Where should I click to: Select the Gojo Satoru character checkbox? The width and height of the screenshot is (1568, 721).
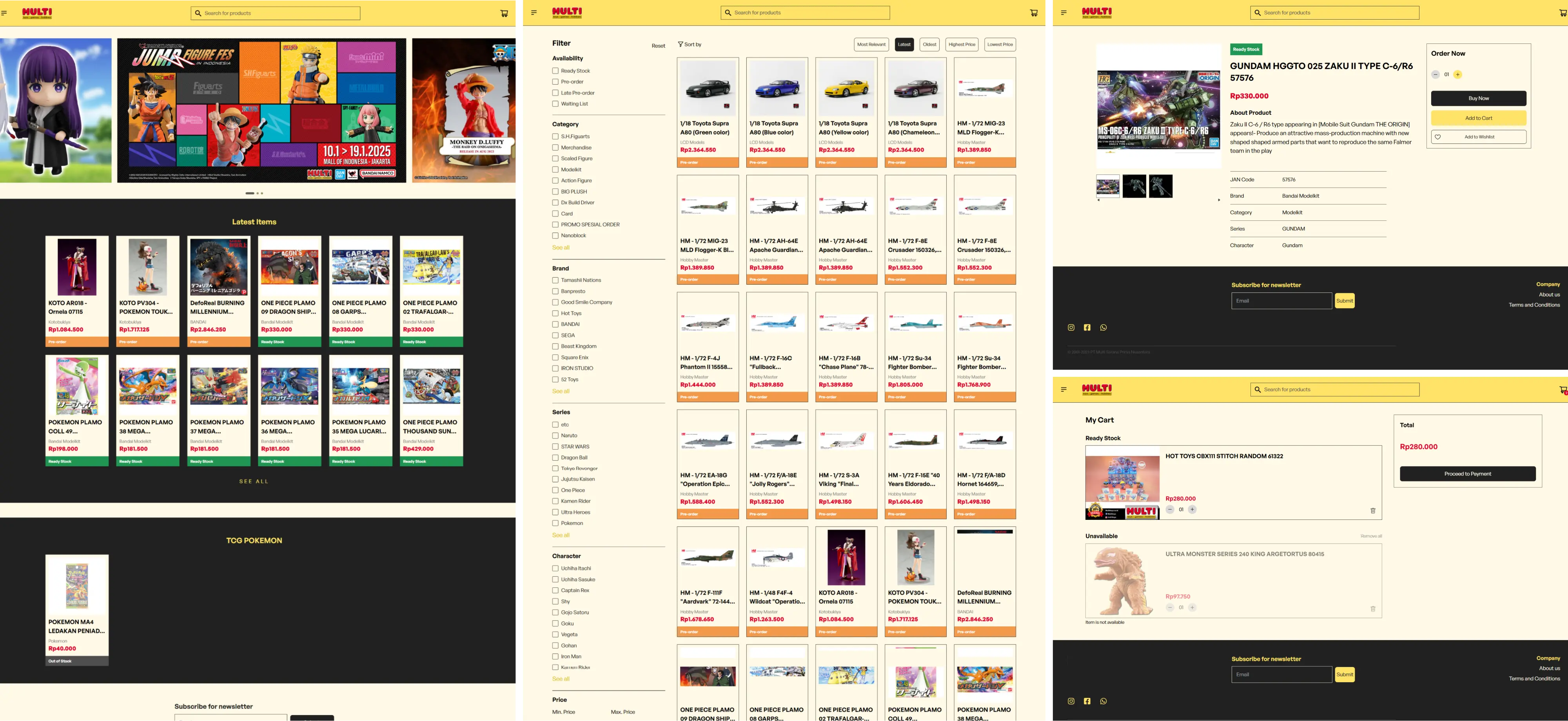click(555, 612)
